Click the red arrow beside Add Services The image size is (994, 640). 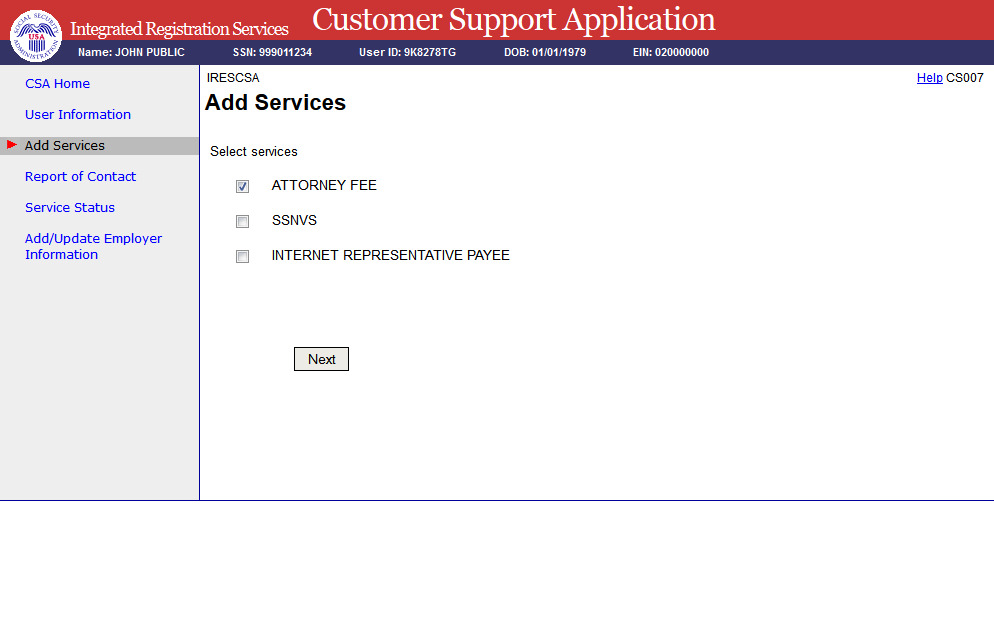tap(12, 145)
